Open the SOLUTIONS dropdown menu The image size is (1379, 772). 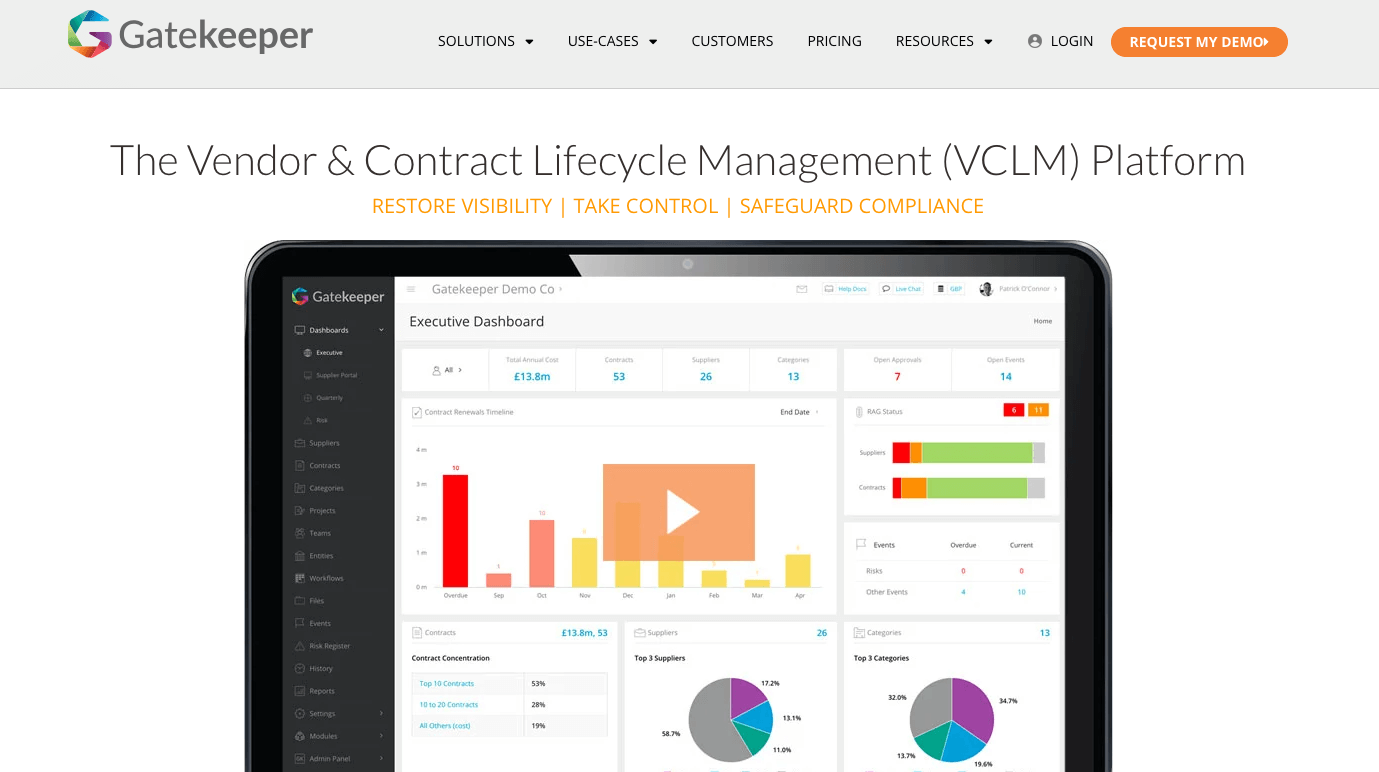486,41
